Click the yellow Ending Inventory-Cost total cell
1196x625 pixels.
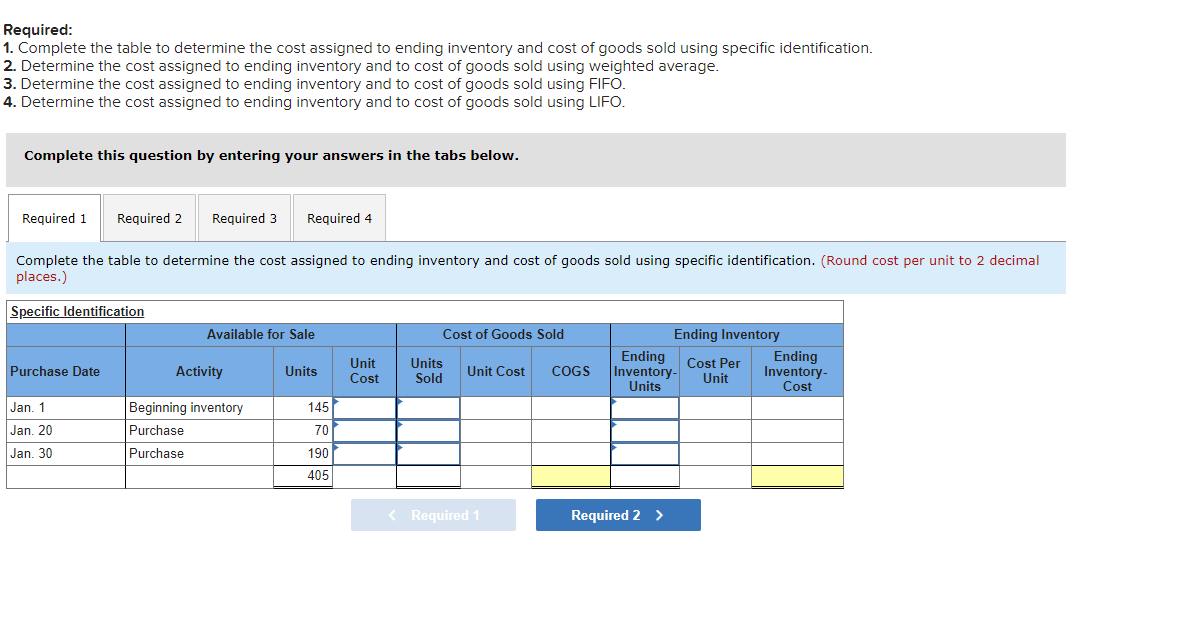coord(797,477)
